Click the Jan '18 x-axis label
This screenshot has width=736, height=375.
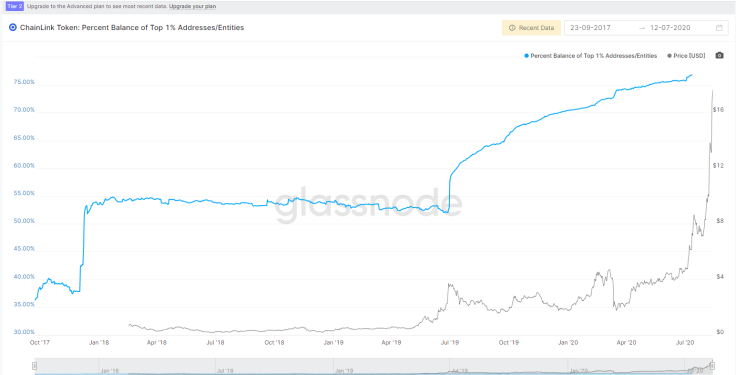pyautogui.click(x=99, y=343)
